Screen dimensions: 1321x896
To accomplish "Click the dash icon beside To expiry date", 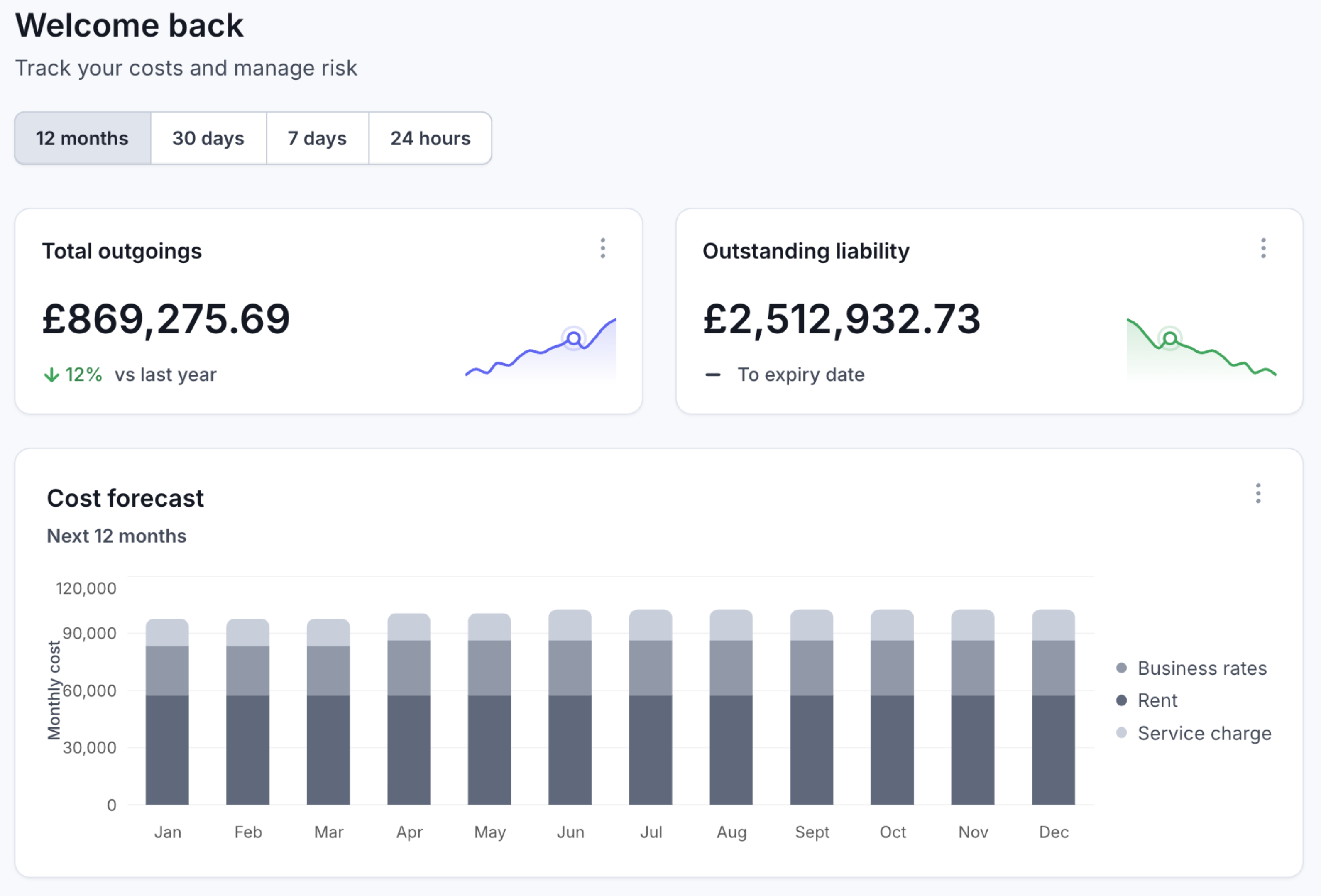I will pos(713,375).
